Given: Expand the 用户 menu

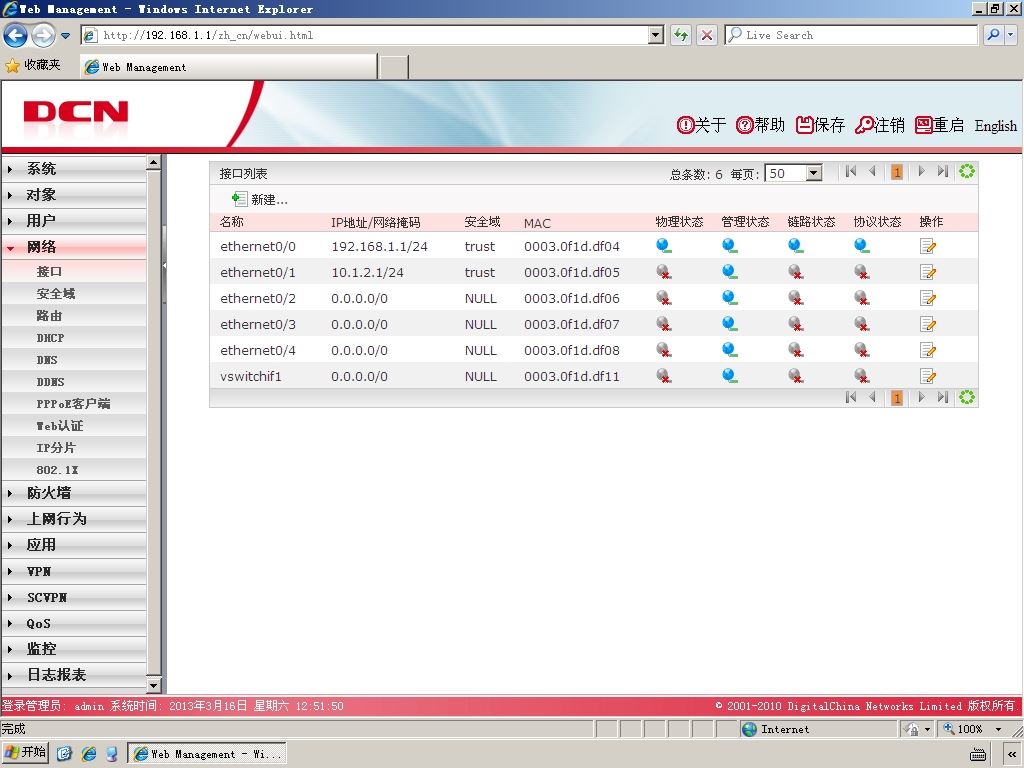Looking at the screenshot, I should (74, 221).
